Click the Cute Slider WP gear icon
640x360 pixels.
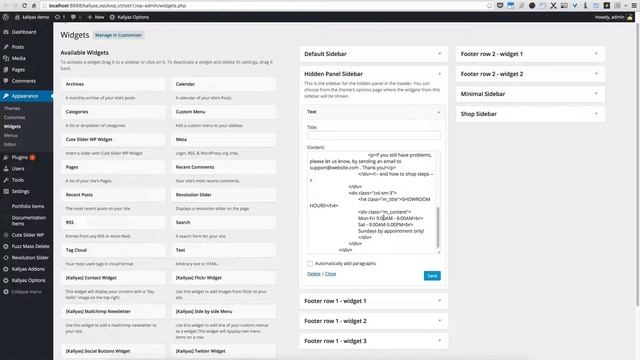(6, 235)
